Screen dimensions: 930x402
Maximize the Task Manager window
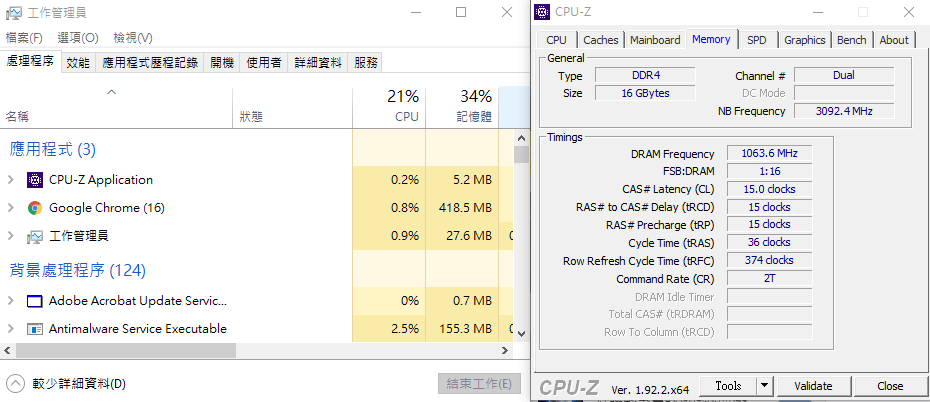pyautogui.click(x=461, y=12)
